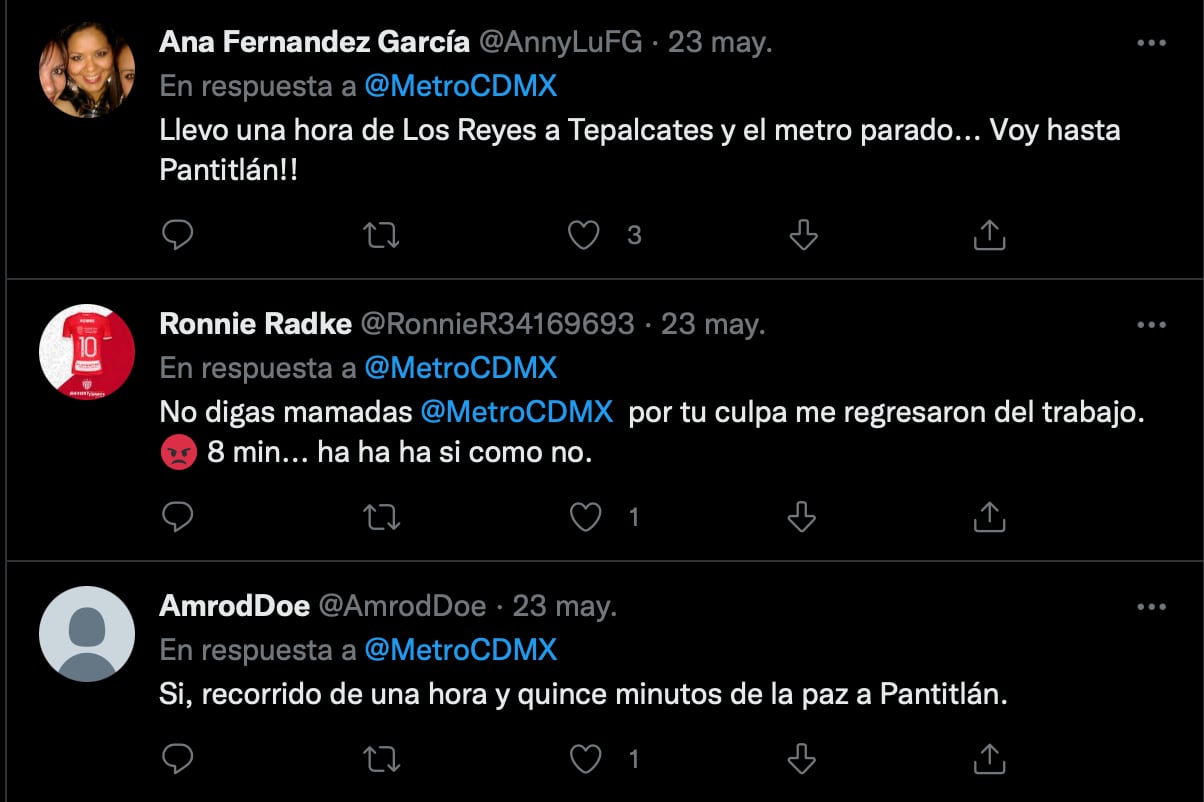
Task: View Ronnie Radke's red jersey avatar
Action: 87,352
